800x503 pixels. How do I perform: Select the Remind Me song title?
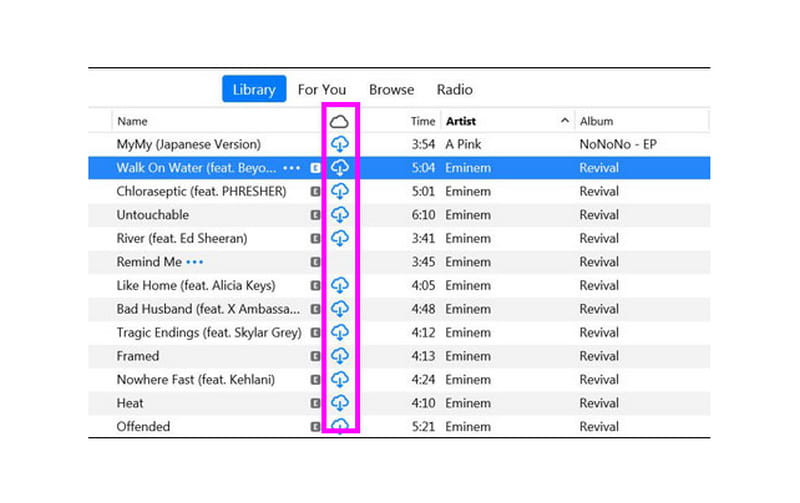[149, 262]
